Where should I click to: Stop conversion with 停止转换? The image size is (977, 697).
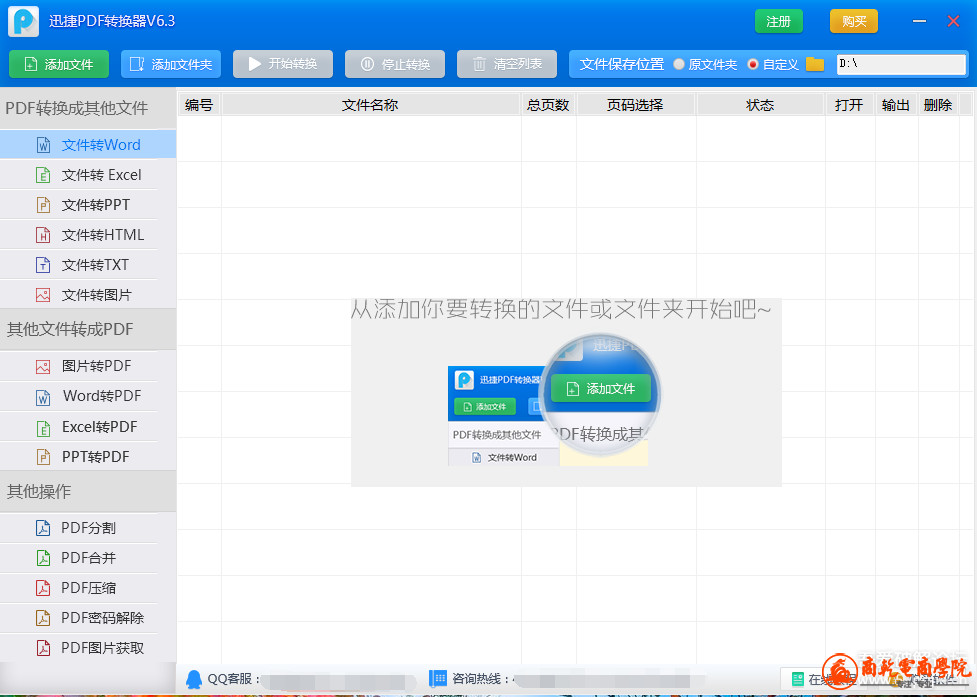[x=395, y=64]
